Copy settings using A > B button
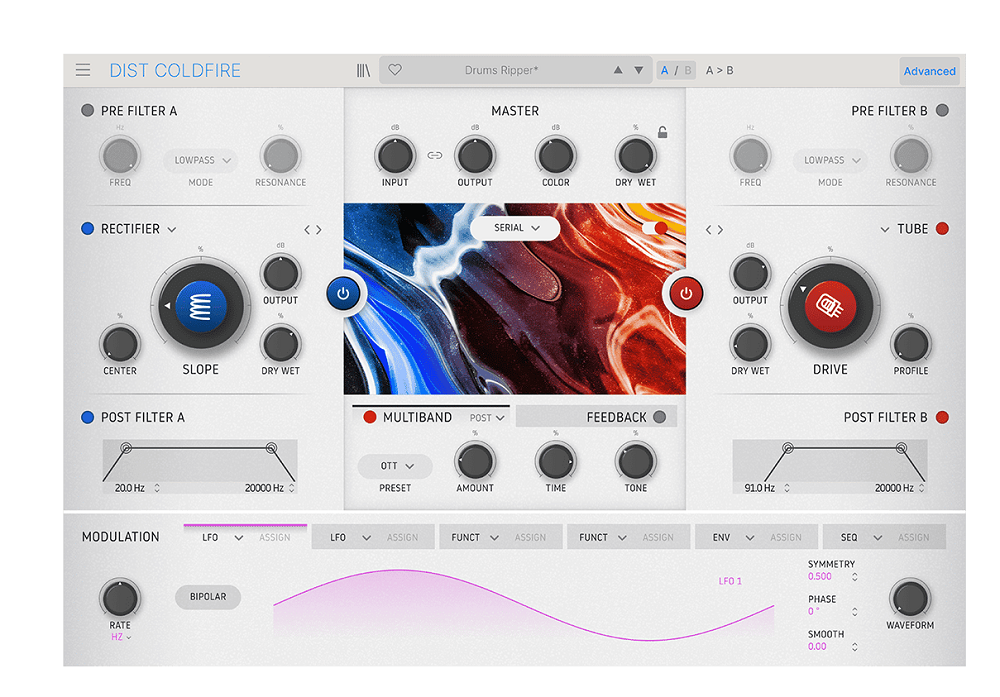The height and width of the screenshot is (697, 1000). tap(719, 70)
